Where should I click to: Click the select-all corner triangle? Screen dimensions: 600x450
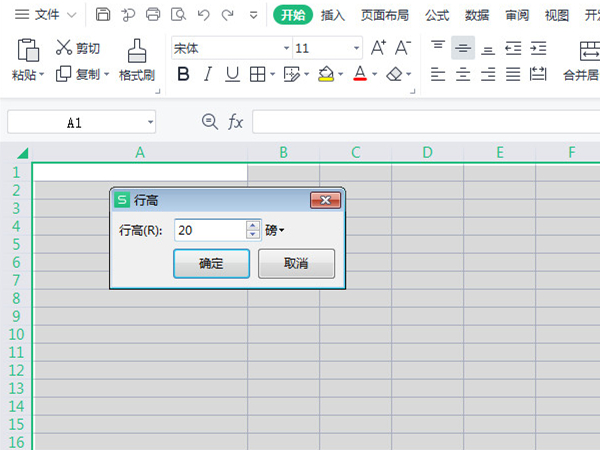click(x=23, y=153)
